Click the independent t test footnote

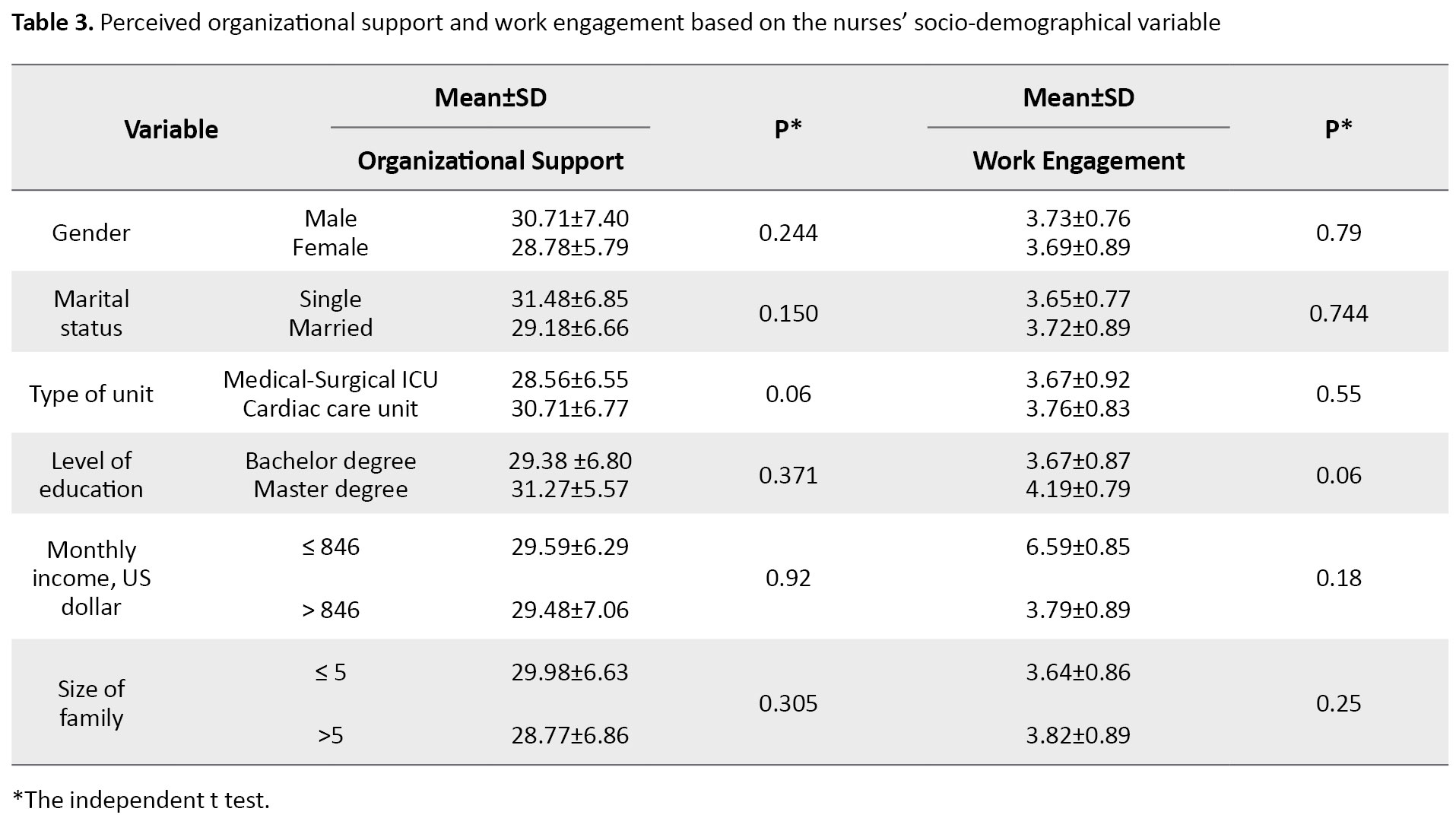(142, 800)
